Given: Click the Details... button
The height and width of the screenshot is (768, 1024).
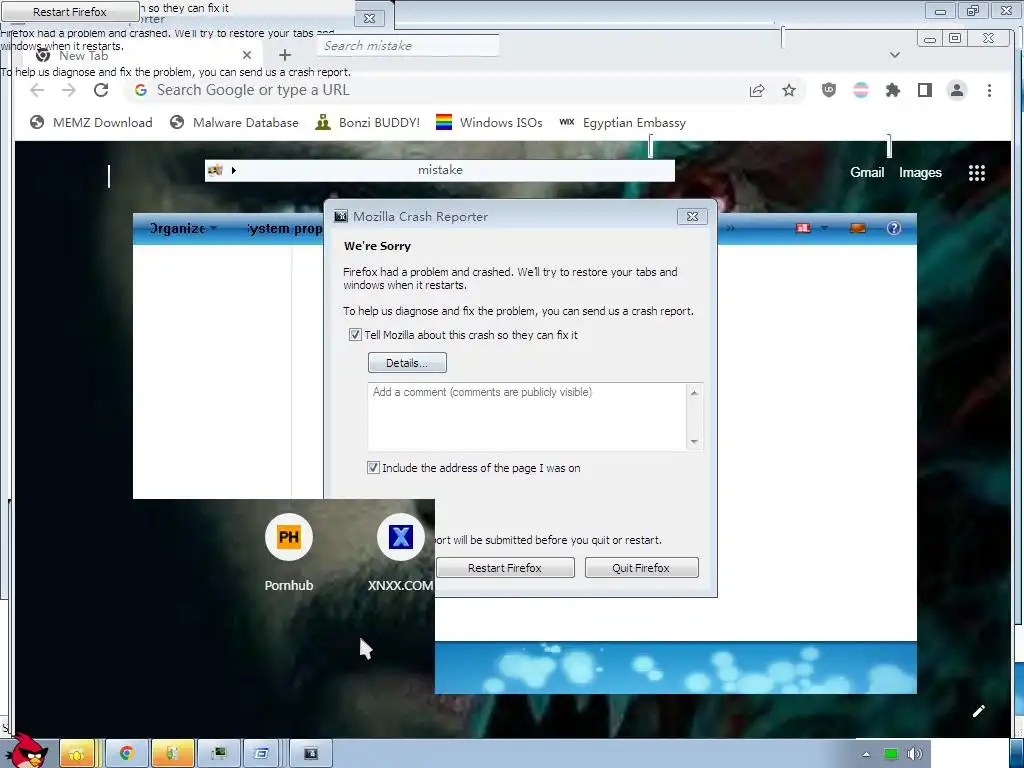Looking at the screenshot, I should click(407, 363).
